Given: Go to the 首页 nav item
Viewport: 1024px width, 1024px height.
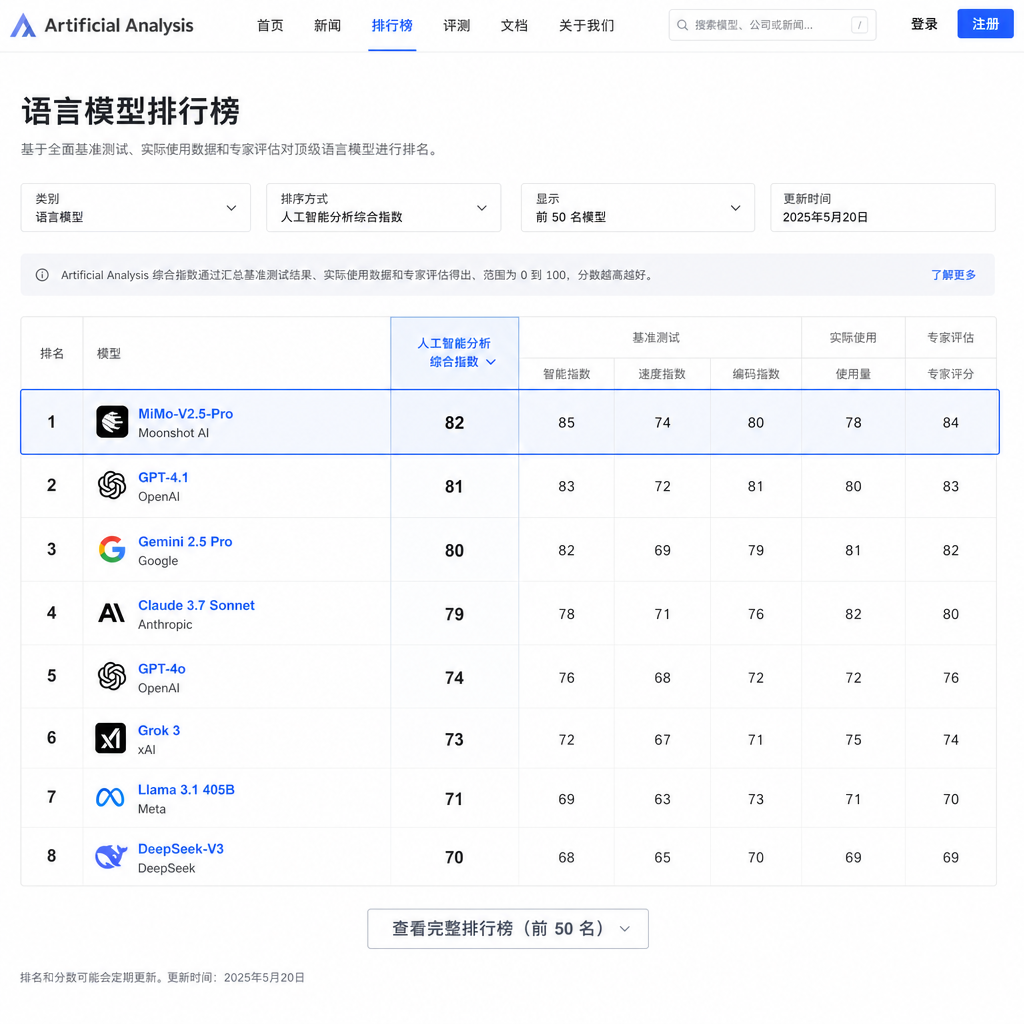Looking at the screenshot, I should point(270,25).
